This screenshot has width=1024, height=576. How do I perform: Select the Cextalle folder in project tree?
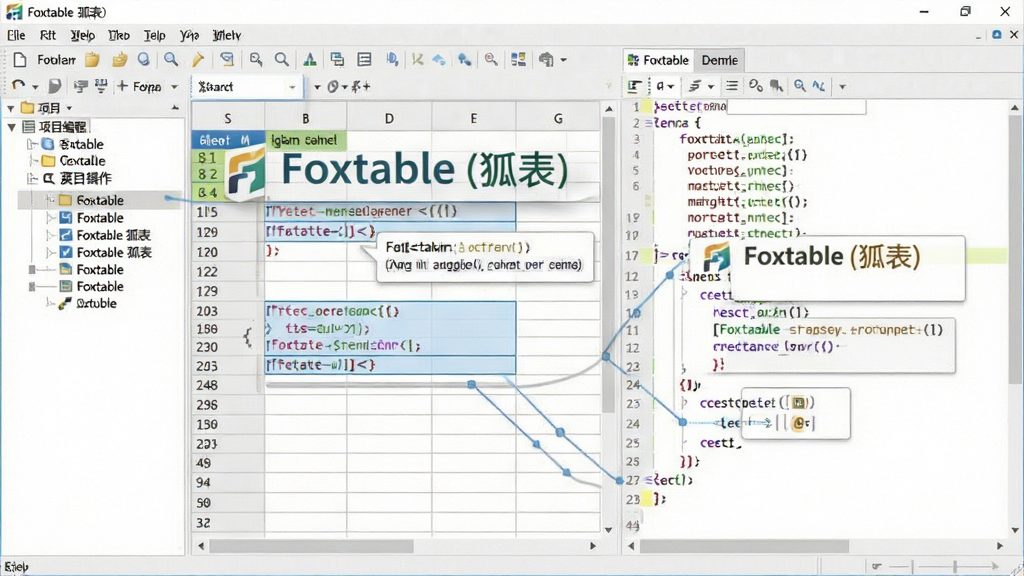[72, 161]
